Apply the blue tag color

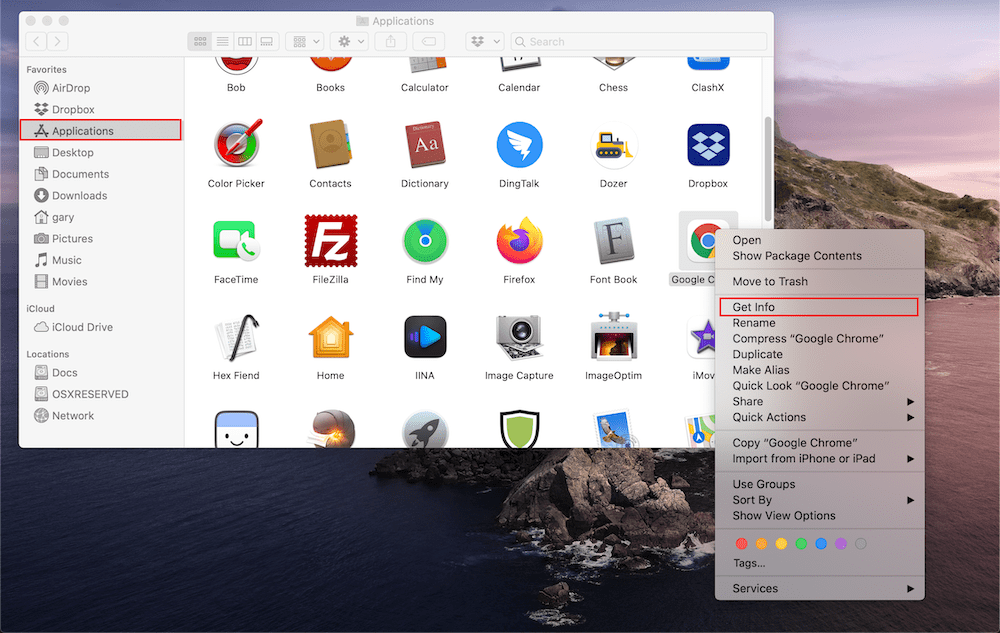[821, 544]
